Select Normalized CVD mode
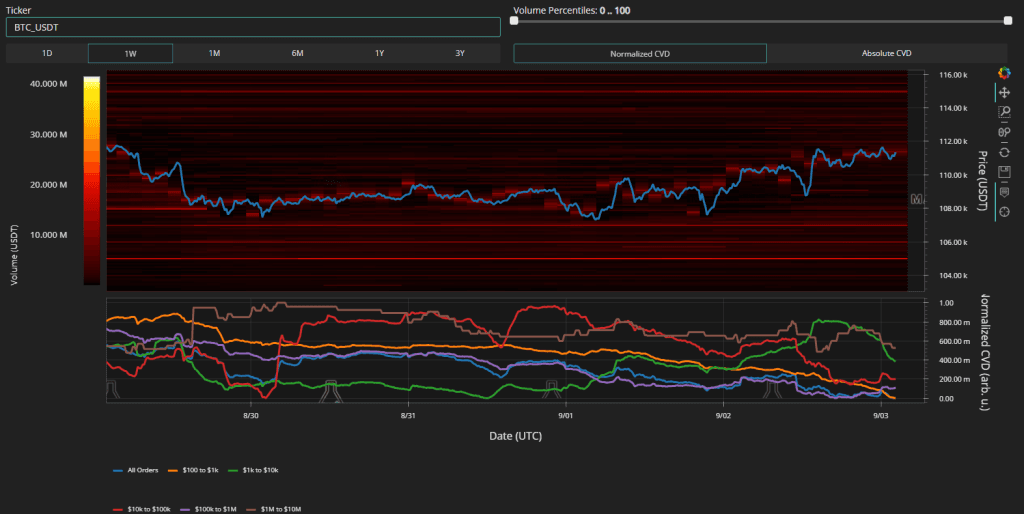The image size is (1024, 514). (640, 53)
